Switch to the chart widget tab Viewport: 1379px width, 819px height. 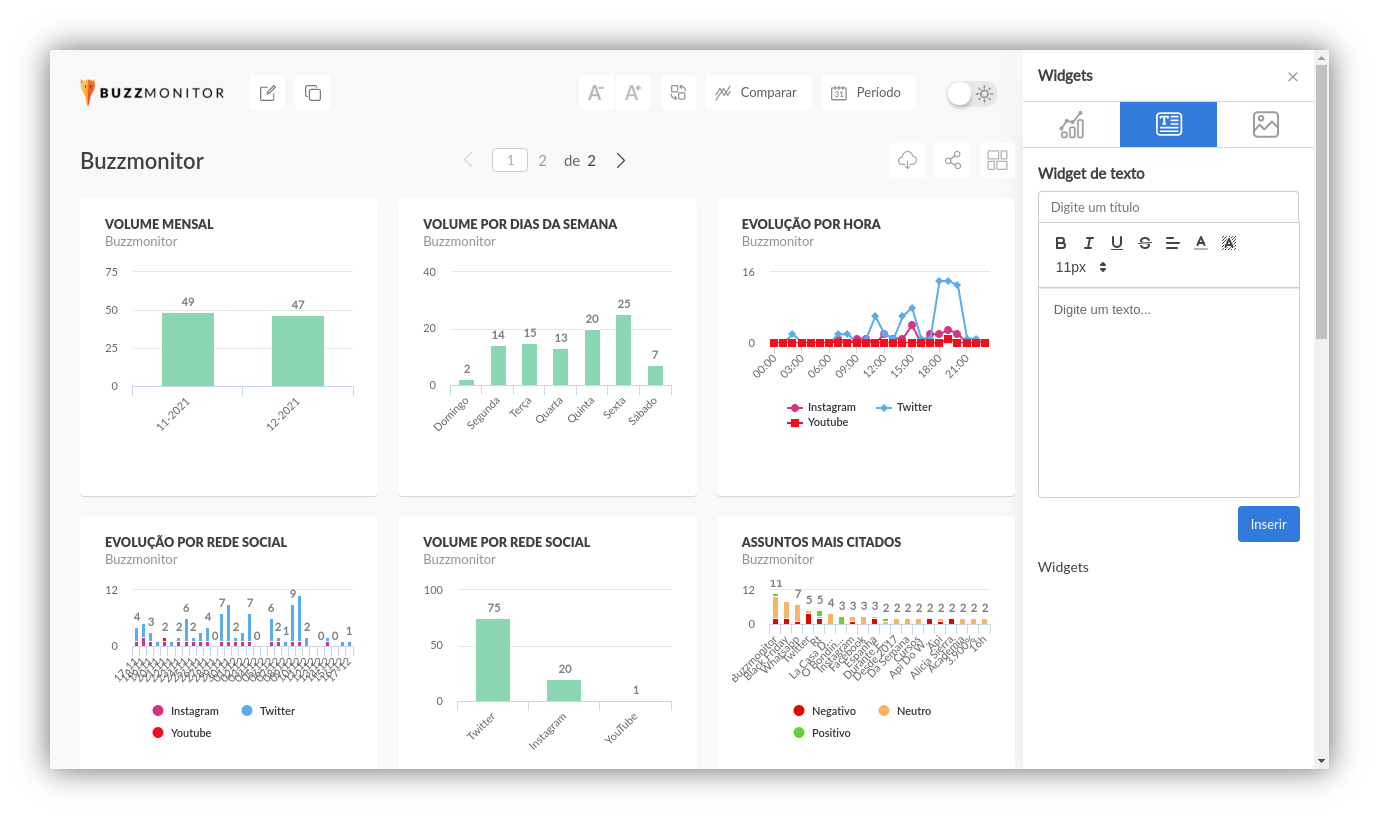coord(1071,125)
